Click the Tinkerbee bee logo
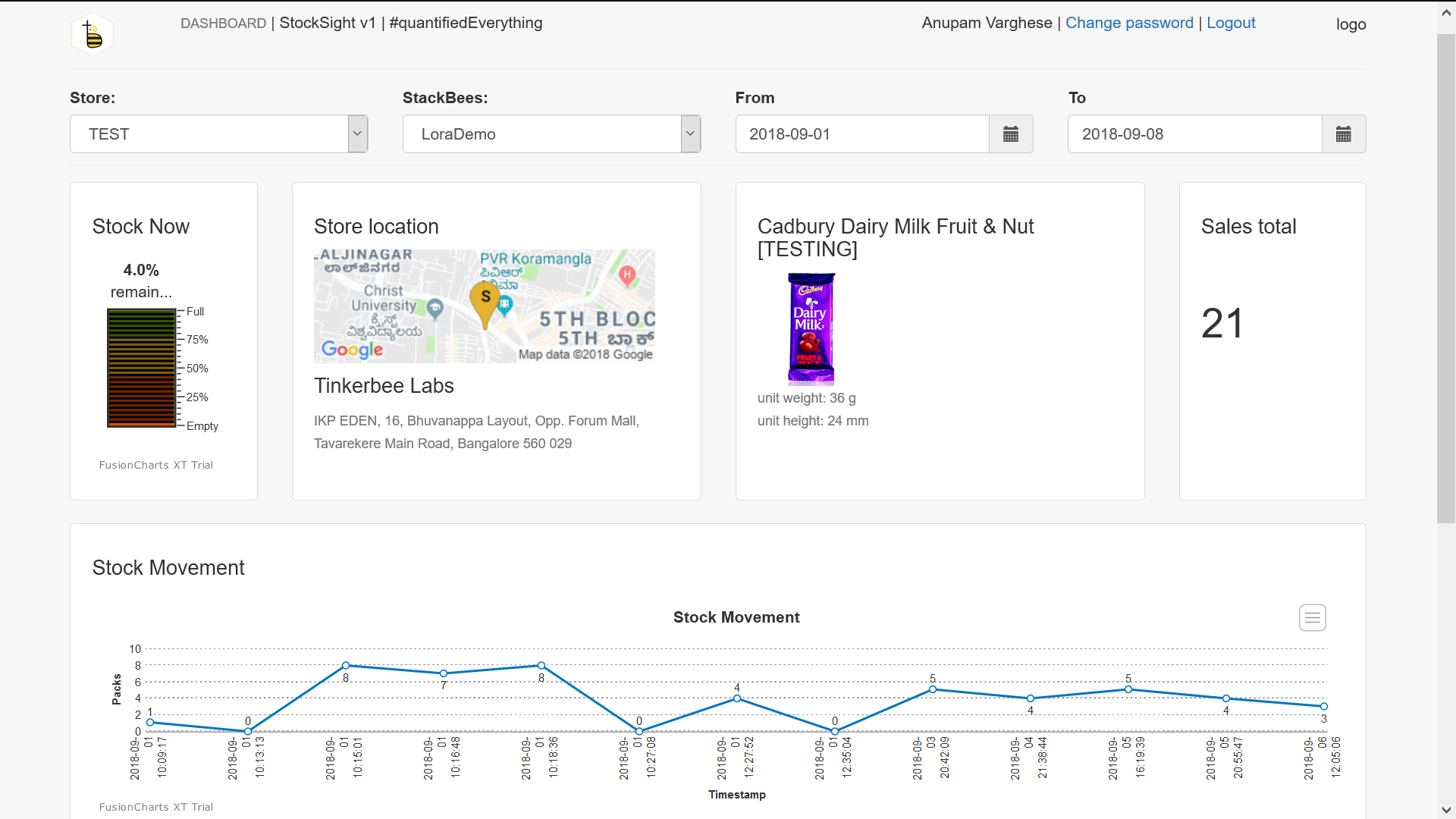1456x819 pixels. point(91,33)
